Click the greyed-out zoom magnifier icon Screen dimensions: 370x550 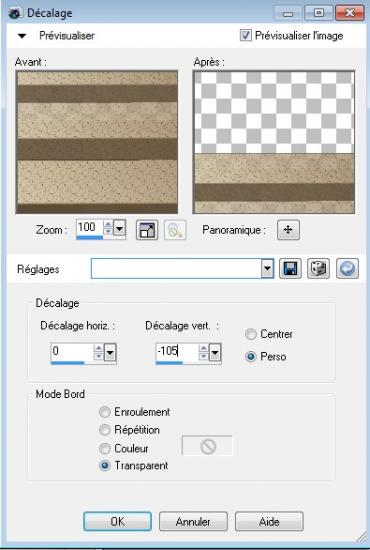pos(175,230)
